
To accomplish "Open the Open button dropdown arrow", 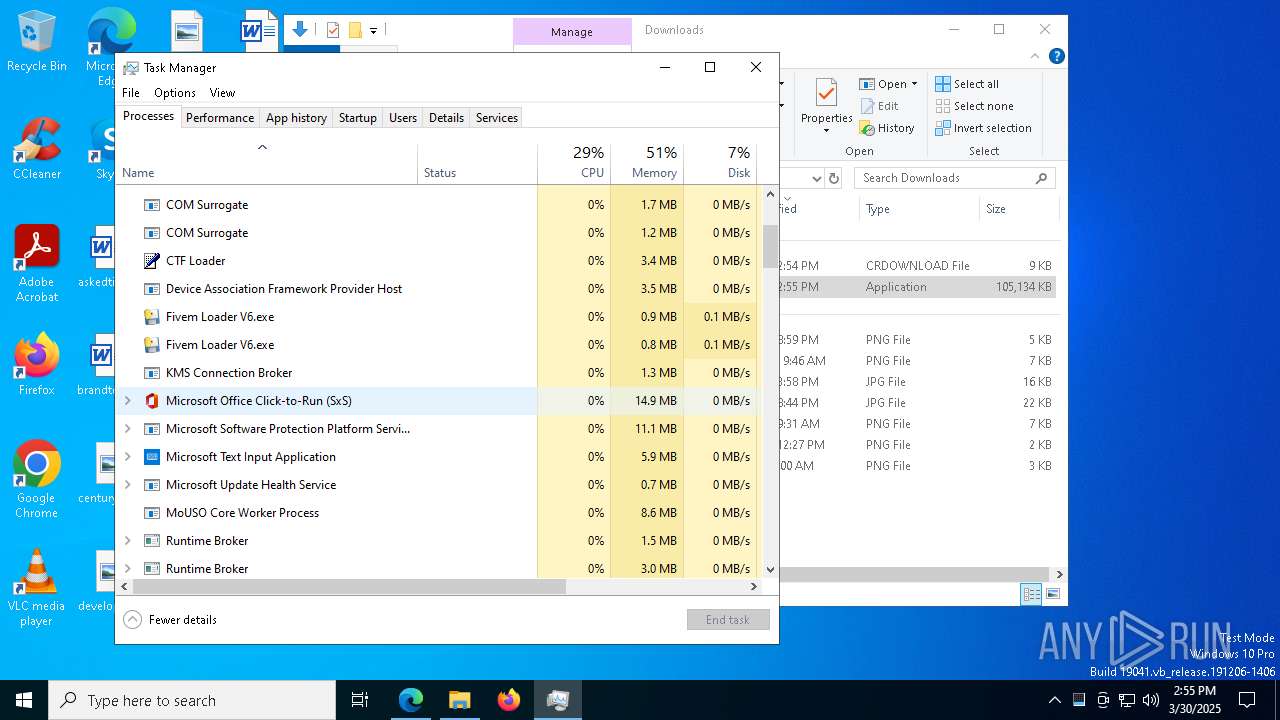I will pyautogui.click(x=914, y=84).
